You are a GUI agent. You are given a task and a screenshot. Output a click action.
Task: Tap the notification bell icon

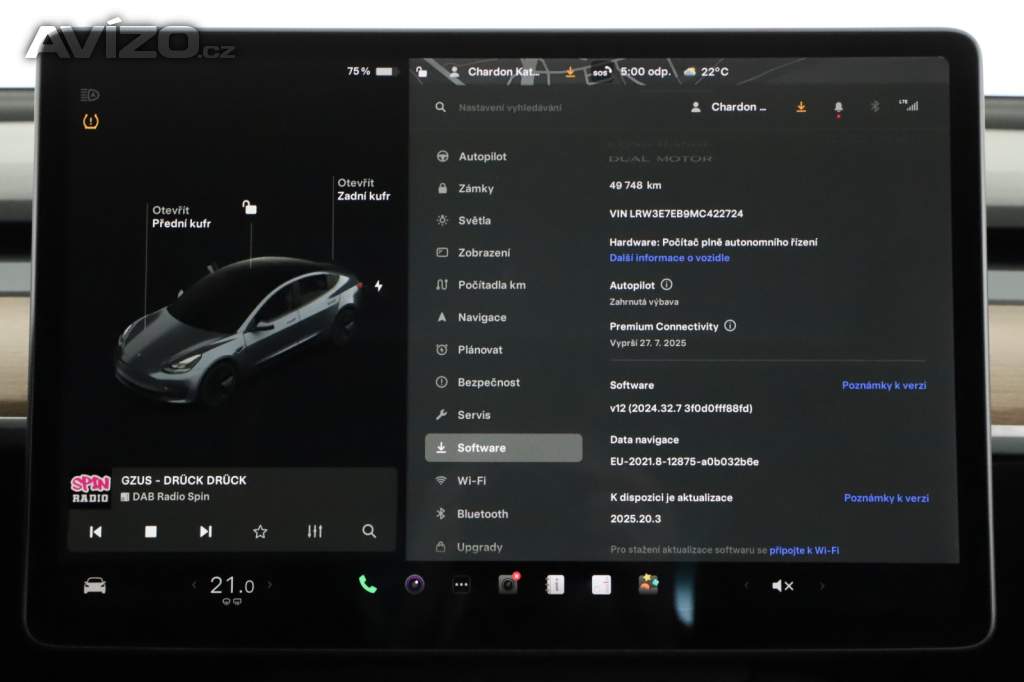click(838, 107)
